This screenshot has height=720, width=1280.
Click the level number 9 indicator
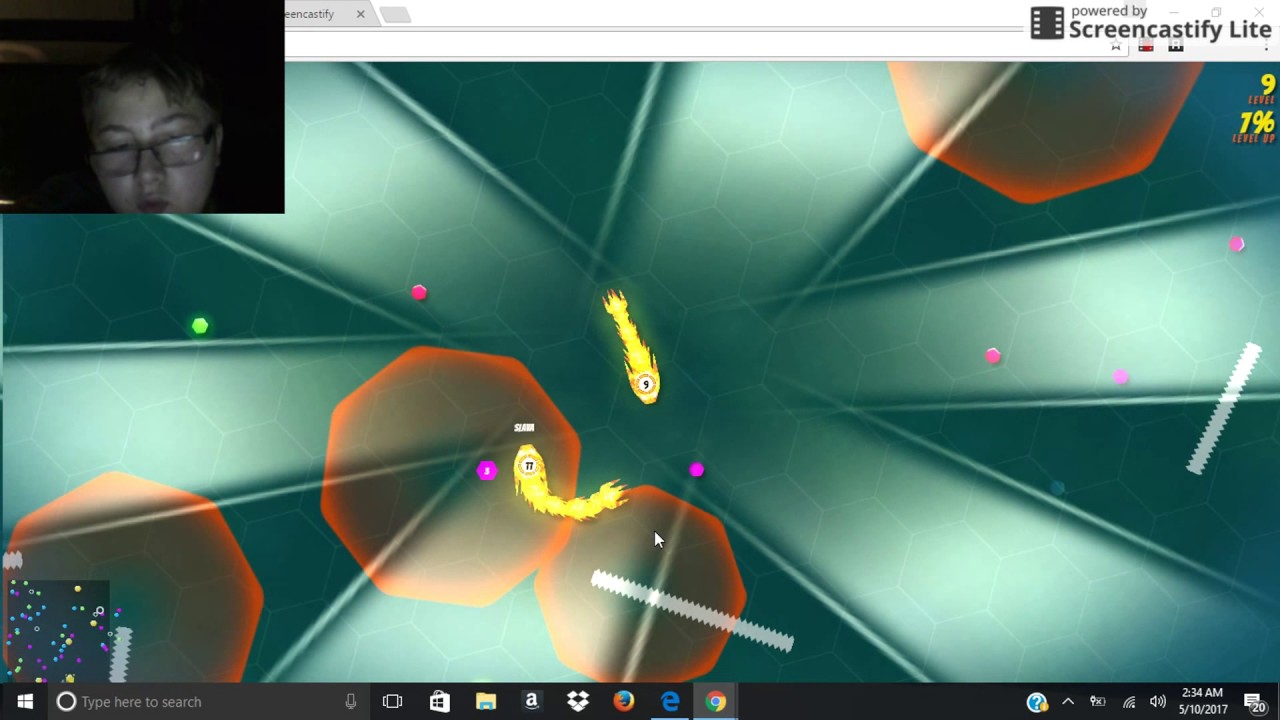1267,86
